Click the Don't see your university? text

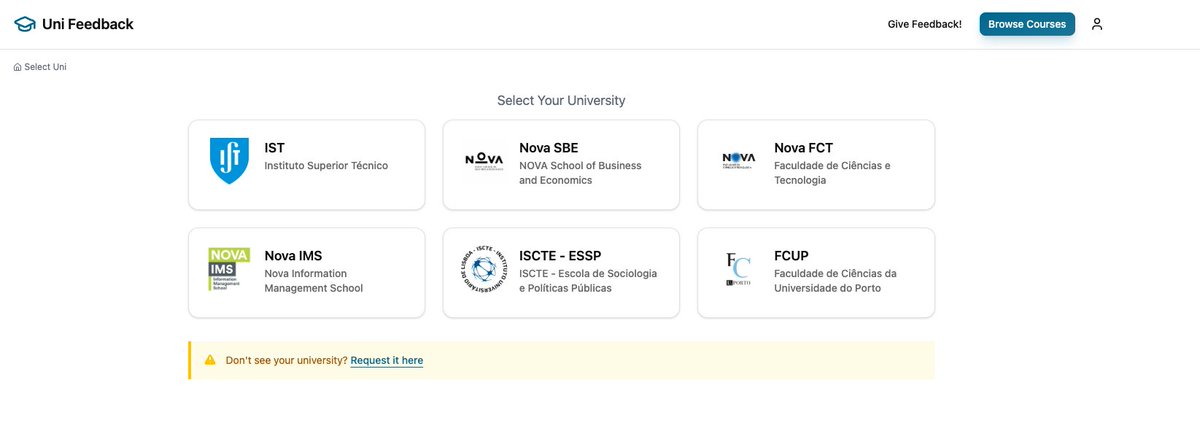[286, 360]
